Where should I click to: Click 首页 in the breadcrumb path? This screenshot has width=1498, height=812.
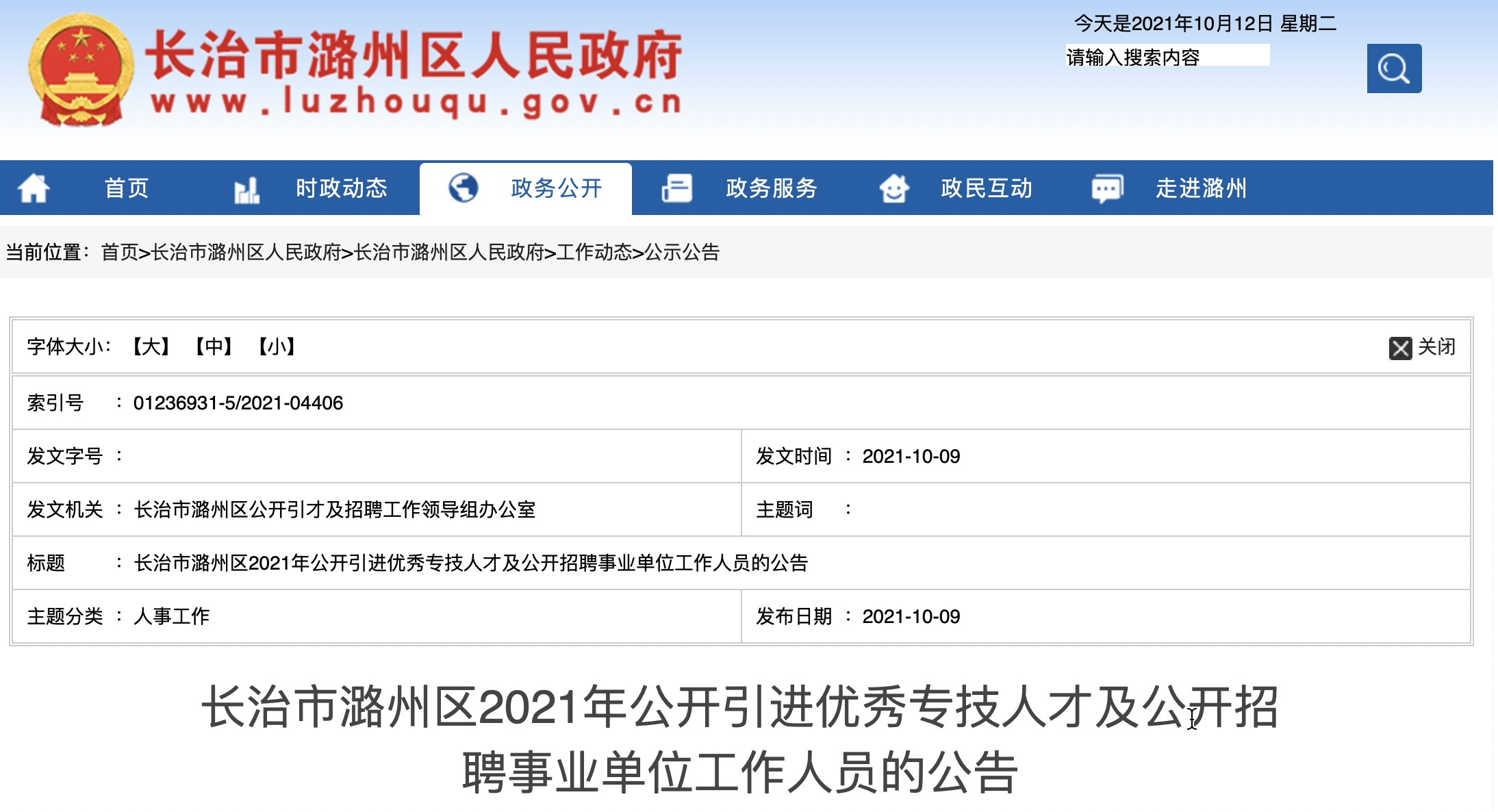119,253
